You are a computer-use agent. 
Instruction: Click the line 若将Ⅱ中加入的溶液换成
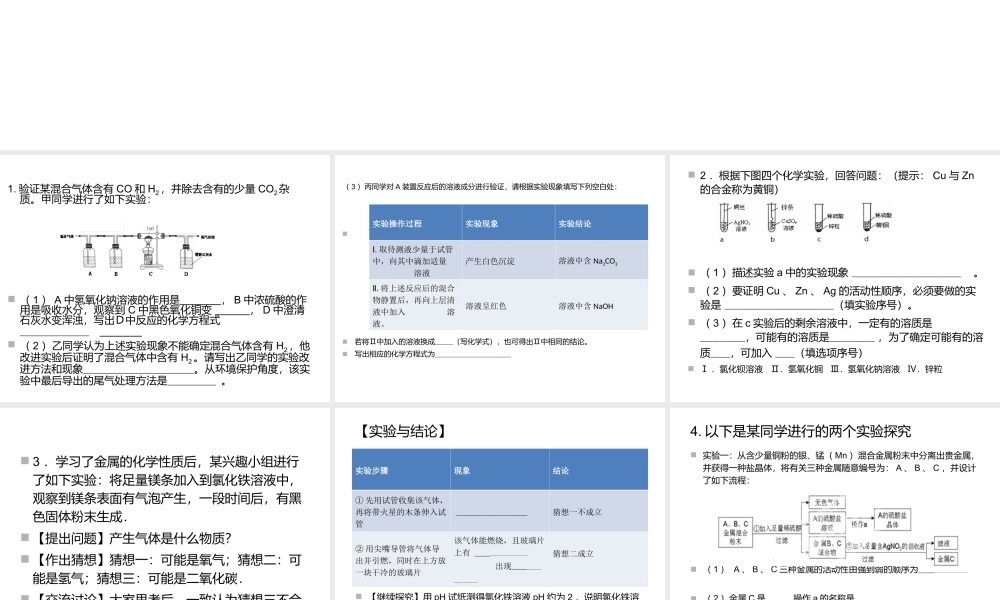[471, 342]
